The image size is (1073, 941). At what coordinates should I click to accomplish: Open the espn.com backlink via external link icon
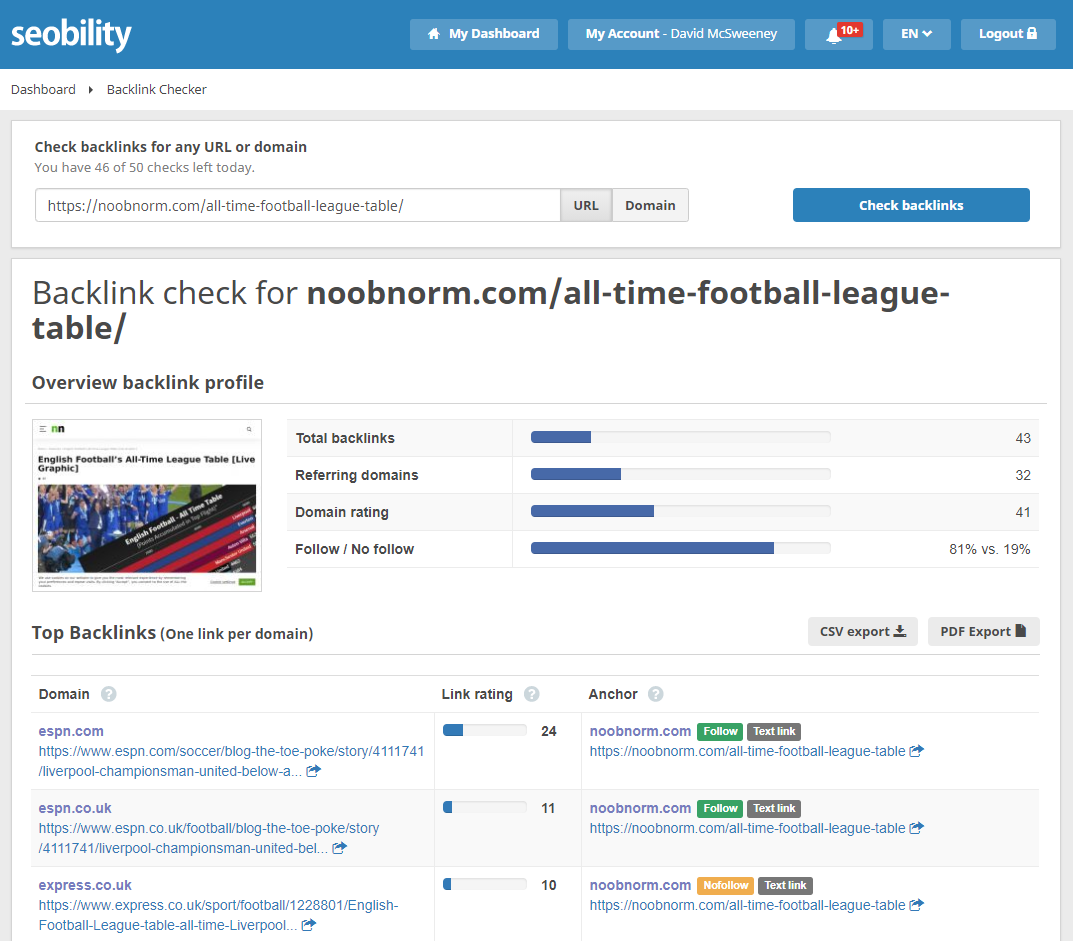(313, 771)
